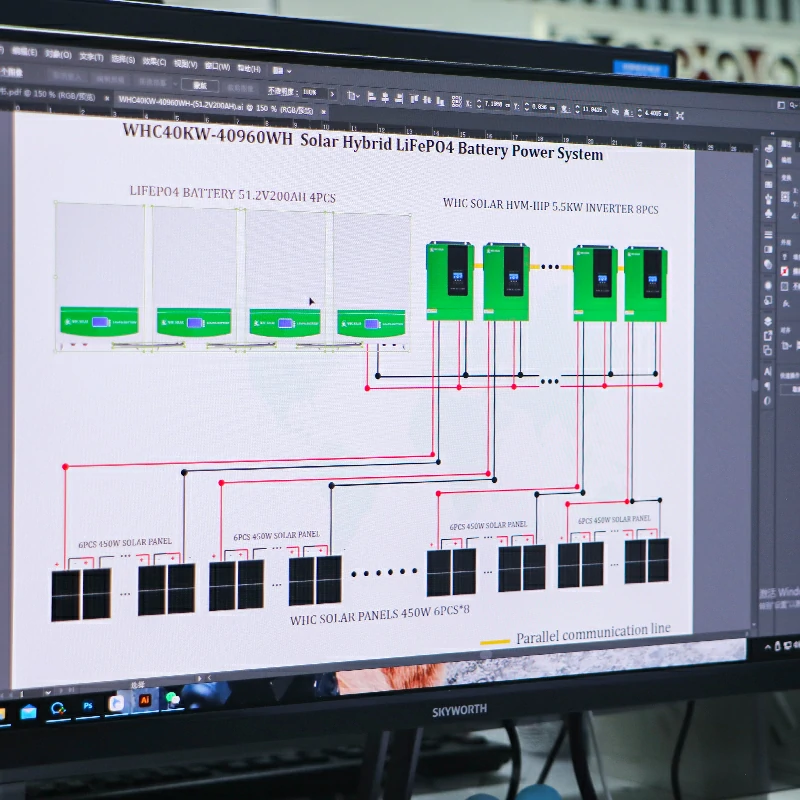Viewport: 800px width, 800px height.
Task: Step the width value
Action: [x=577, y=109]
